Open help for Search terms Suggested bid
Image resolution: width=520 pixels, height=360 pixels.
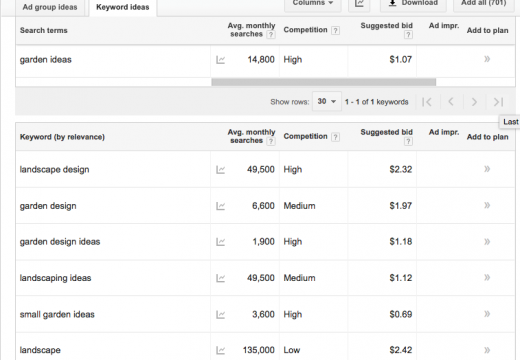(408, 35)
